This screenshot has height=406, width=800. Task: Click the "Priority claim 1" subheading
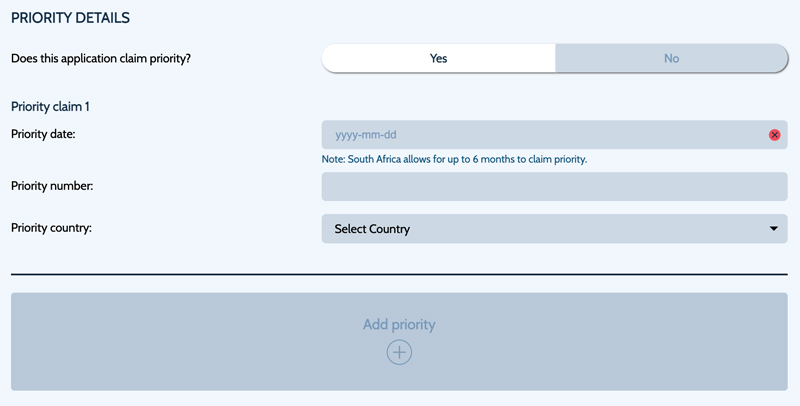click(x=50, y=107)
